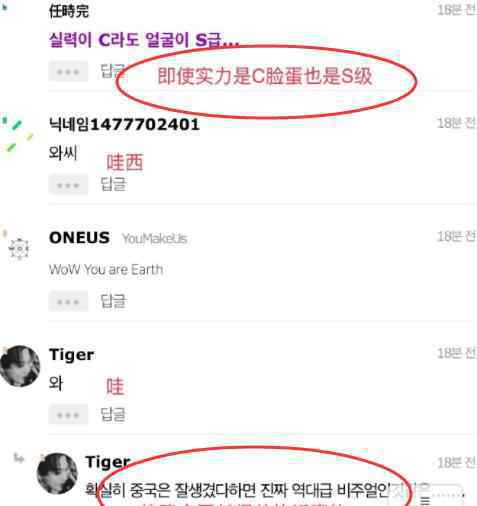This screenshot has width=477, height=506.
Task: Click the purple comment text 실력이 C라도 얼굴이 S급
Action: click(x=144, y=40)
